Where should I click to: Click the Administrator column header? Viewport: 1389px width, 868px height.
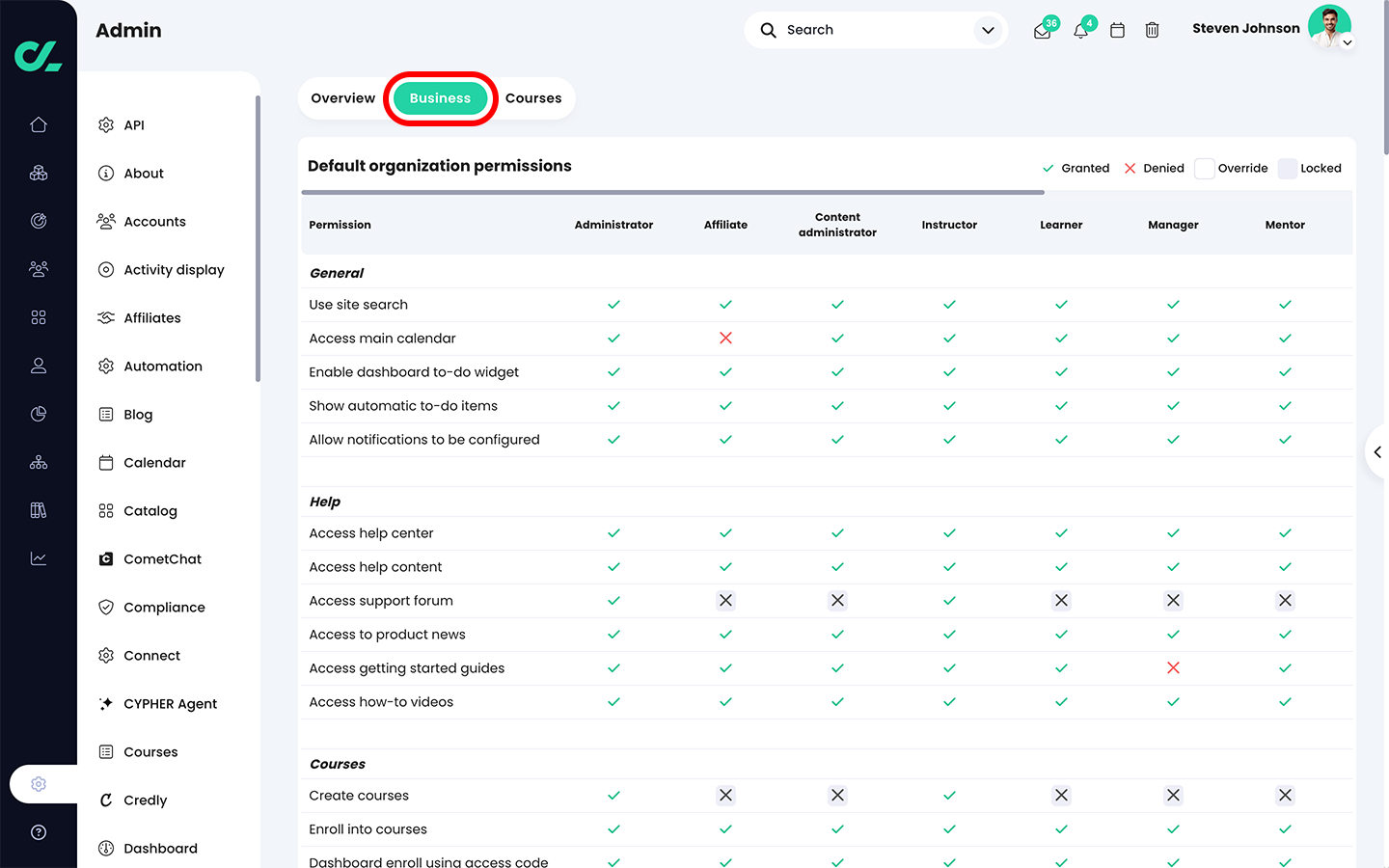pyautogui.click(x=613, y=225)
